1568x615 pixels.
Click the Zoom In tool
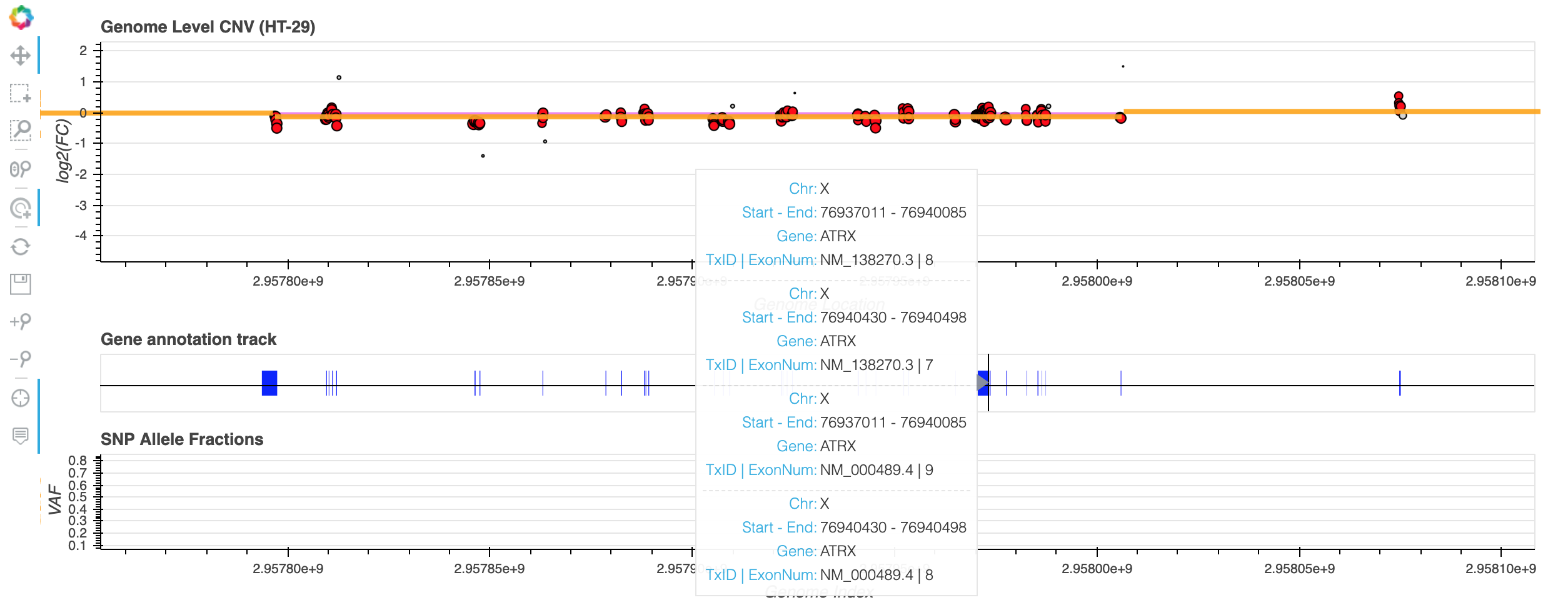21,322
